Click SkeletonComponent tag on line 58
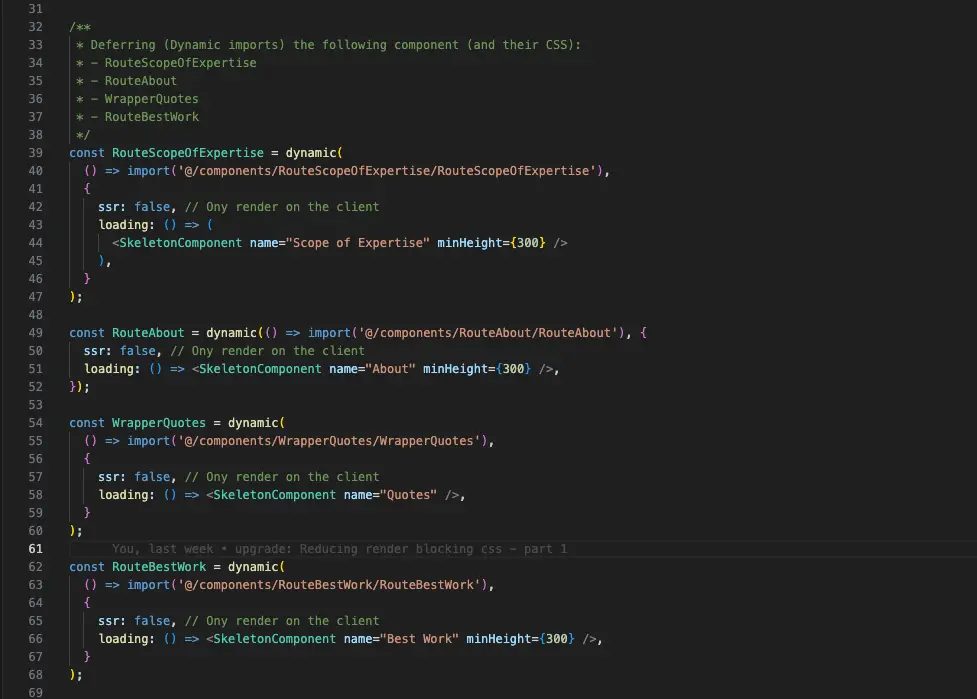 click(x=274, y=495)
